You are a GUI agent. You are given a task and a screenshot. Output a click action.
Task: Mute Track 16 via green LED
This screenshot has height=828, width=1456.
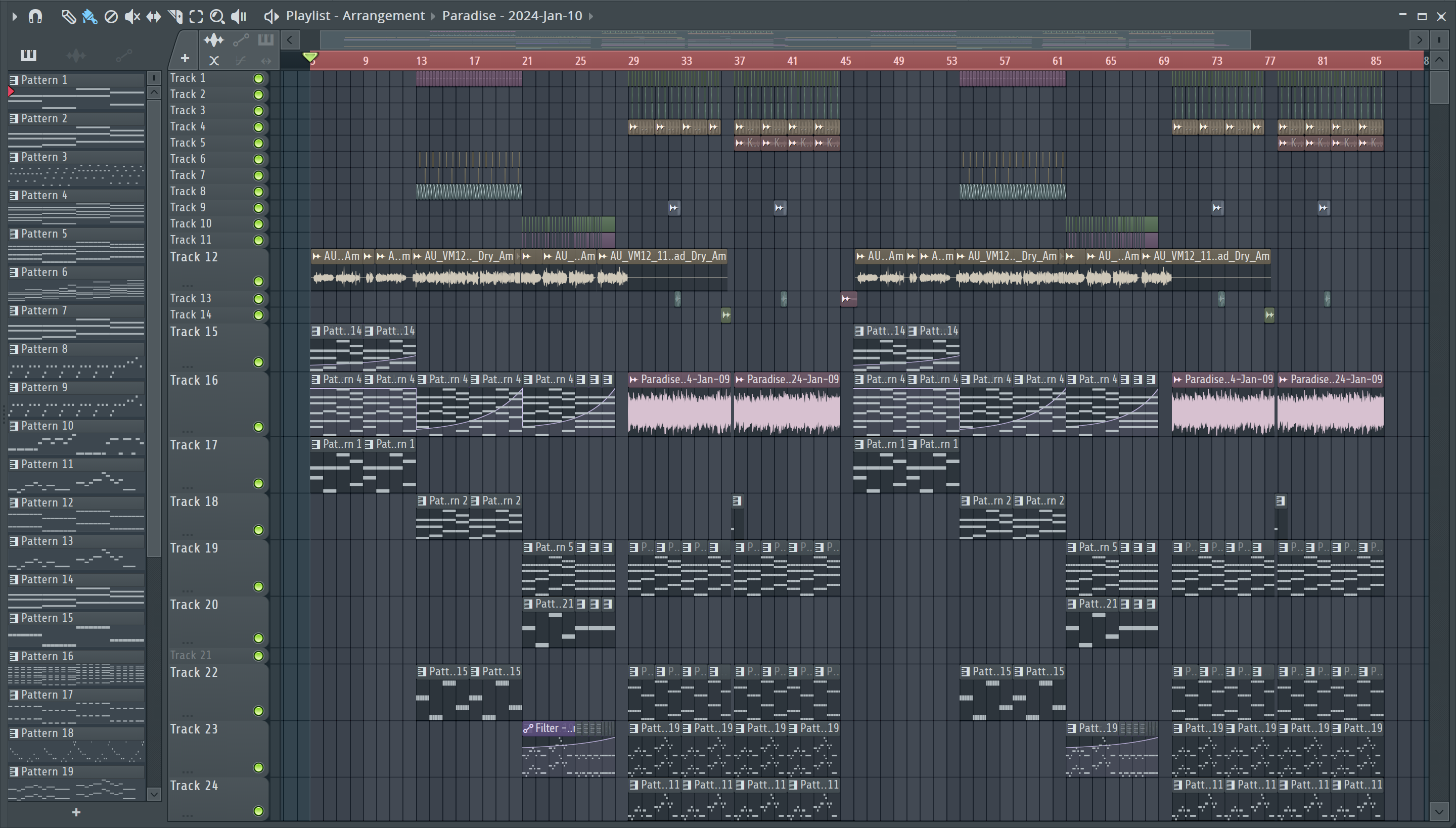(x=258, y=427)
